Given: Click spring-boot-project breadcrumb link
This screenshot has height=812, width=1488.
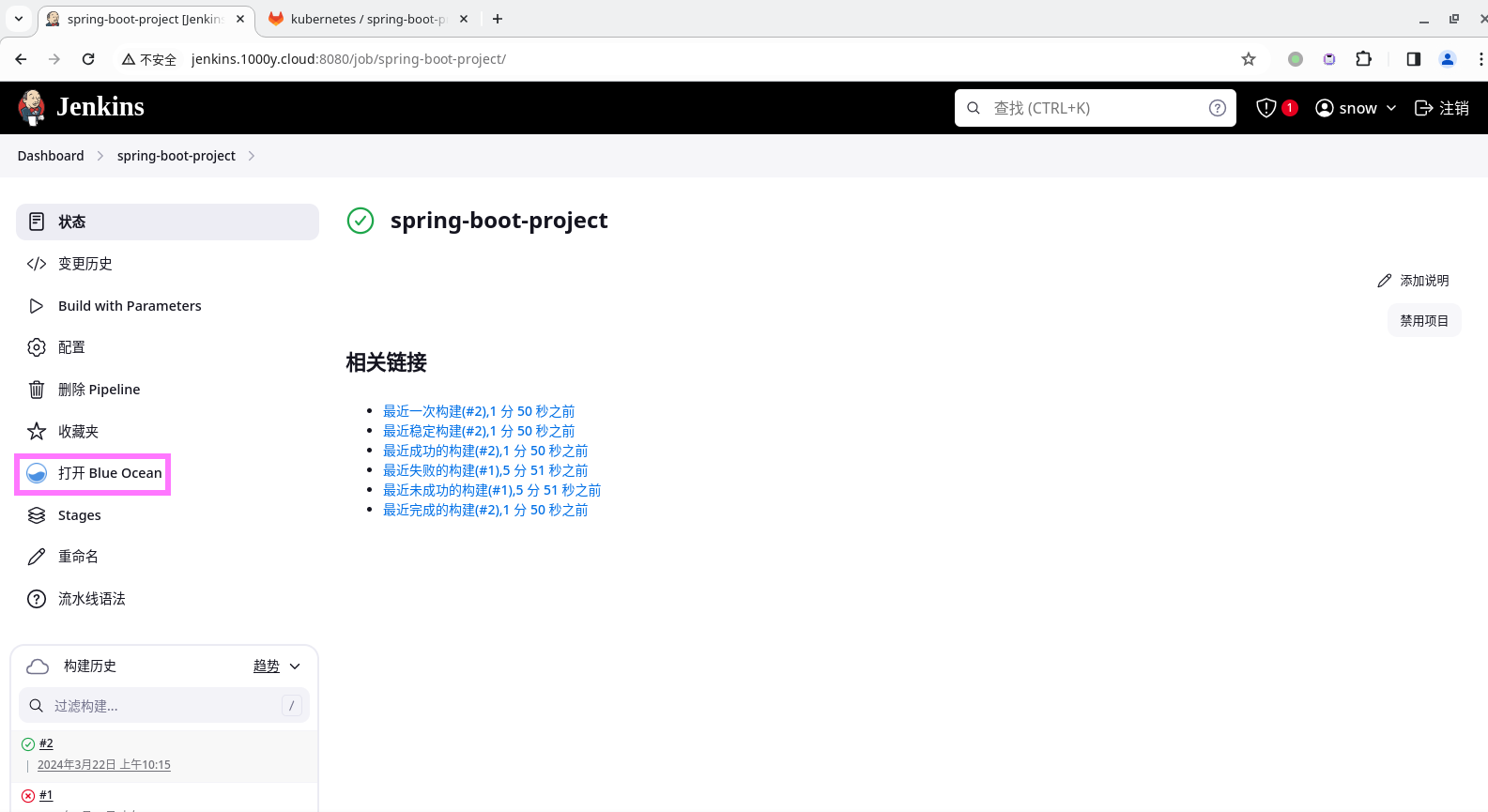Looking at the screenshot, I should 176,156.
